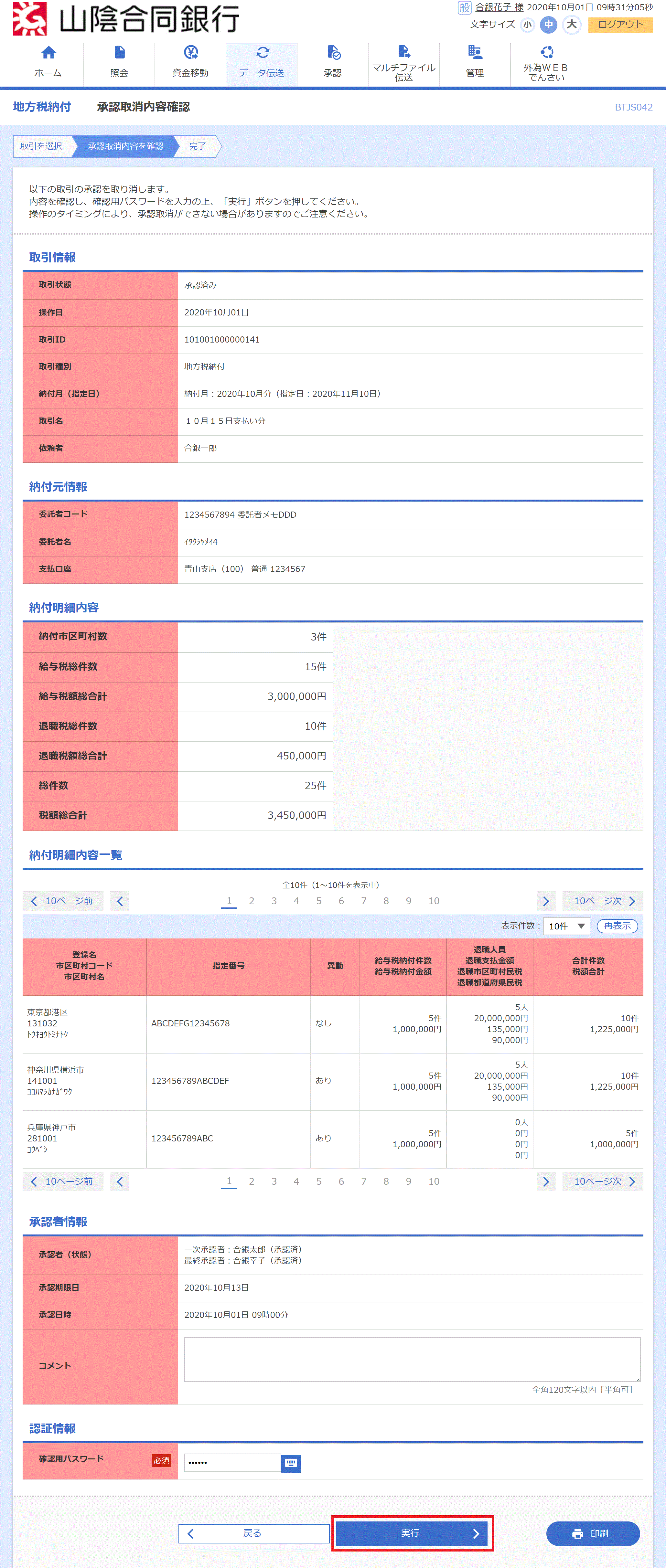Click the 支払口座 青山支店 value

pyautogui.click(x=245, y=569)
